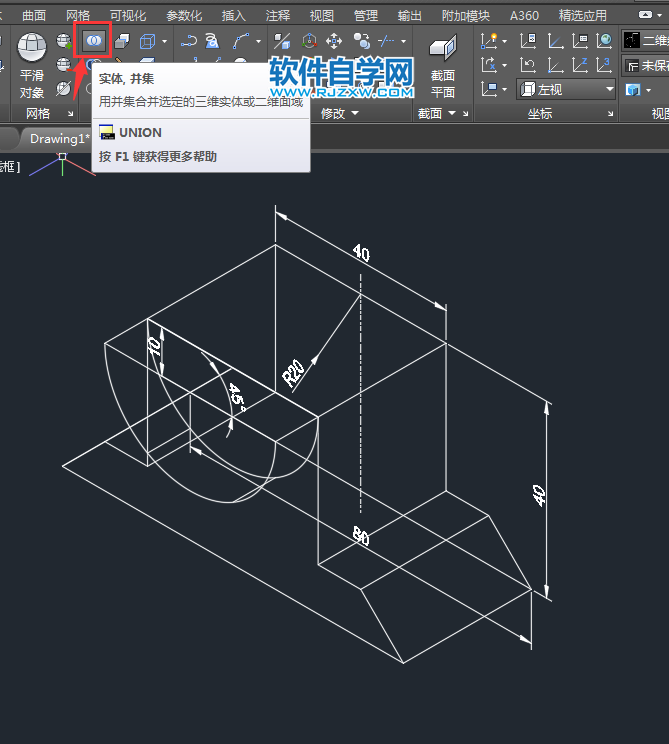Viewport: 669px width, 744px height.
Task: Click the UCS rotate about X icon
Action: [x=489, y=65]
